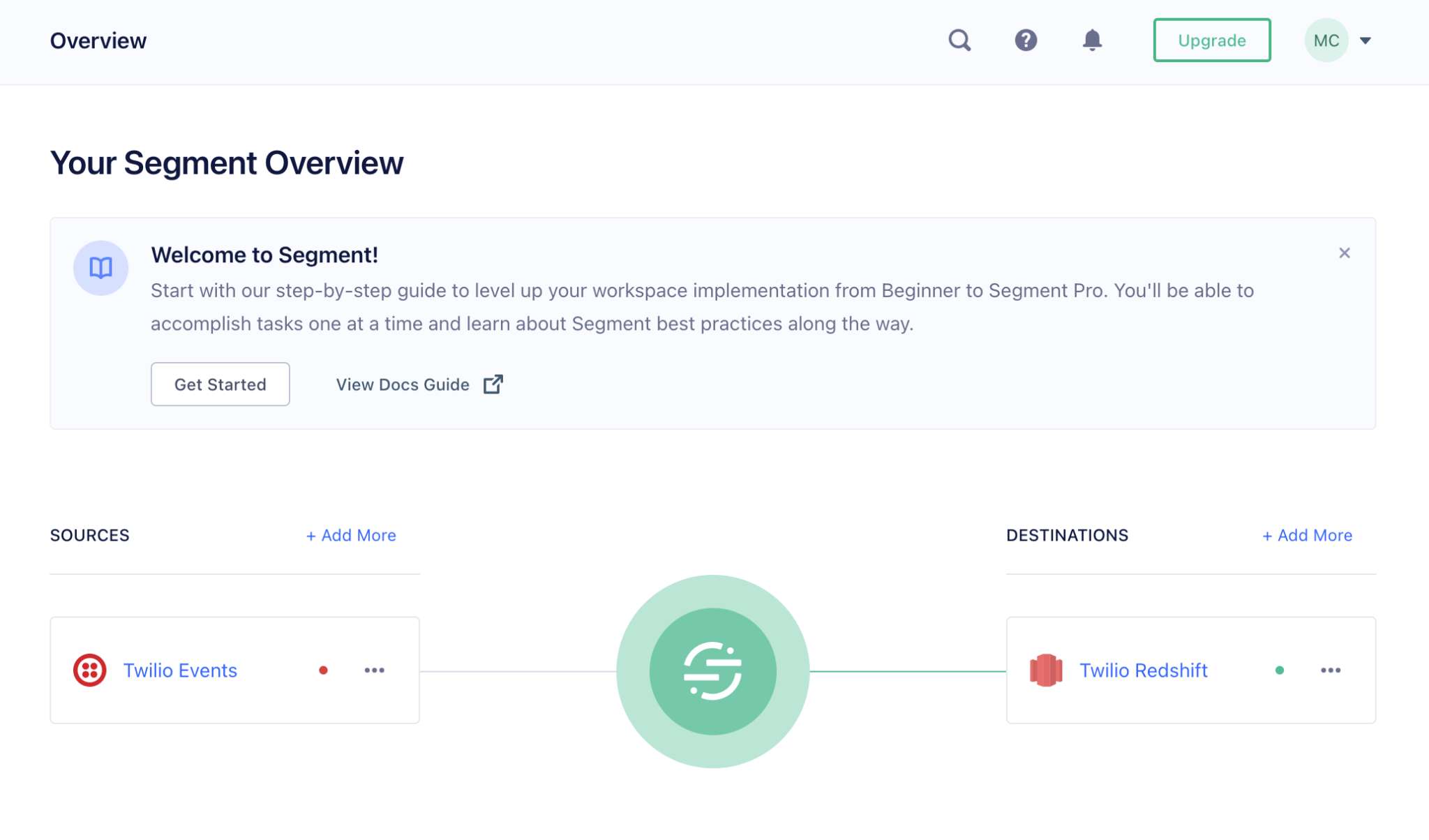The image size is (1429, 840).
Task: Open the external link icon beside View Docs Guide
Action: (493, 384)
